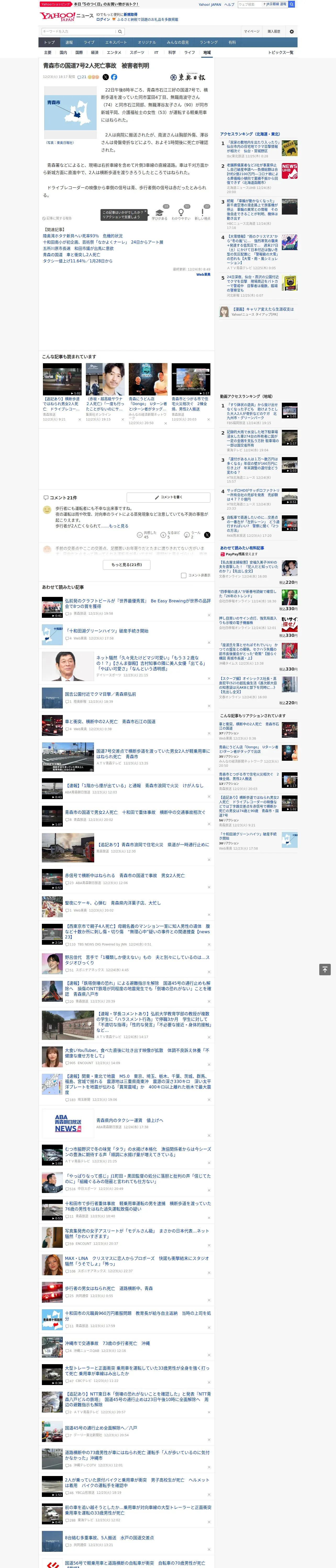Click the search magnifier icon beside keyword field
The image size is (336, 1568).
click(x=120, y=32)
